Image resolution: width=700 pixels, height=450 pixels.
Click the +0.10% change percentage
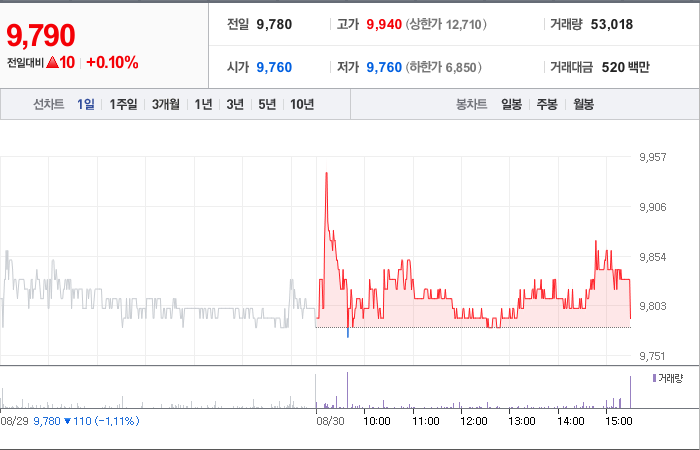112,62
